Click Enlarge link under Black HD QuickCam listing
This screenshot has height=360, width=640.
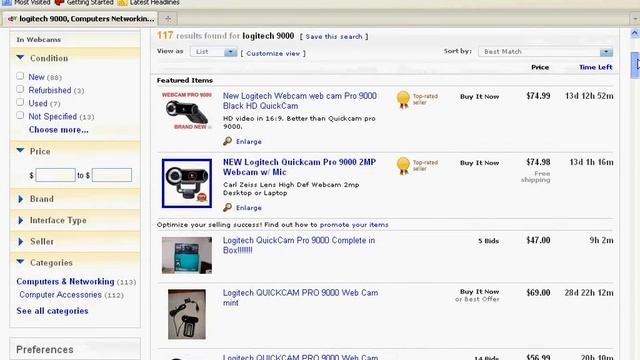point(249,142)
